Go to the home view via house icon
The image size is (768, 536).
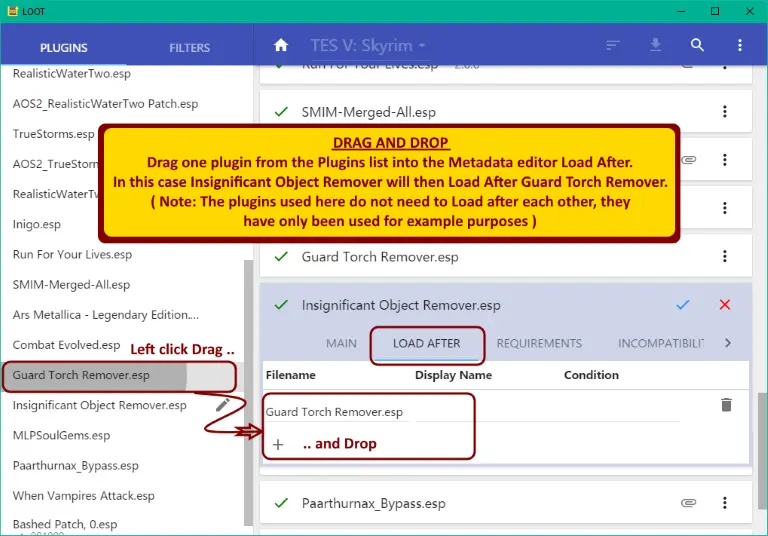coord(281,46)
